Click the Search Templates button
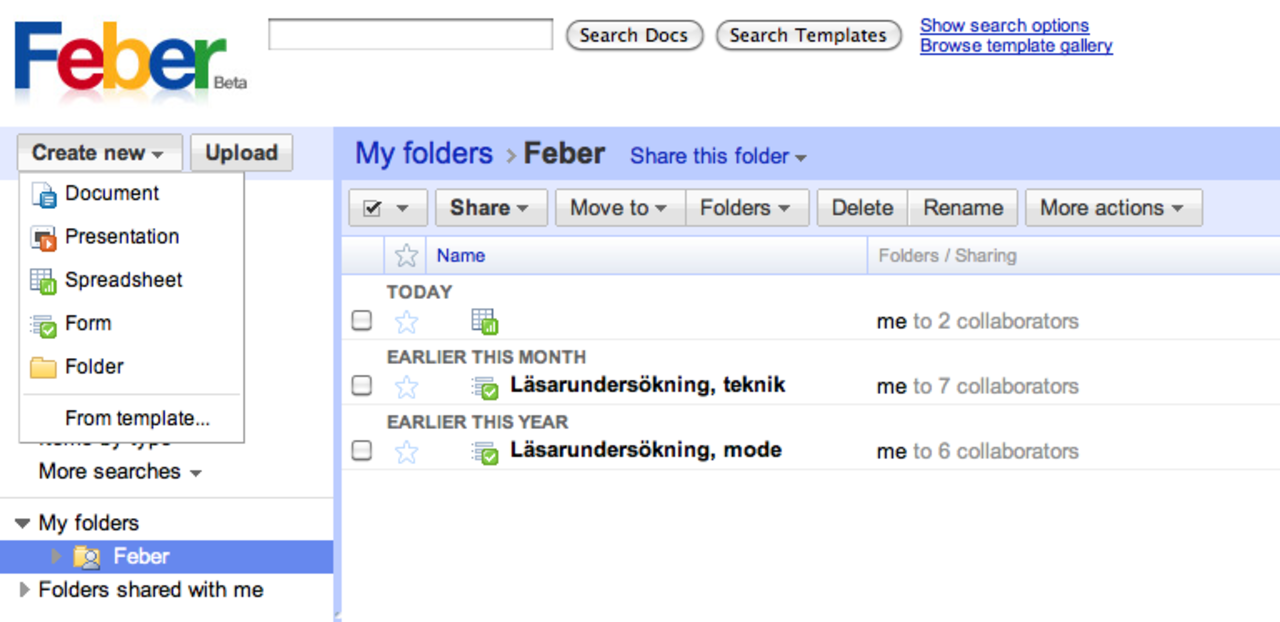1280x622 pixels. tap(808, 35)
